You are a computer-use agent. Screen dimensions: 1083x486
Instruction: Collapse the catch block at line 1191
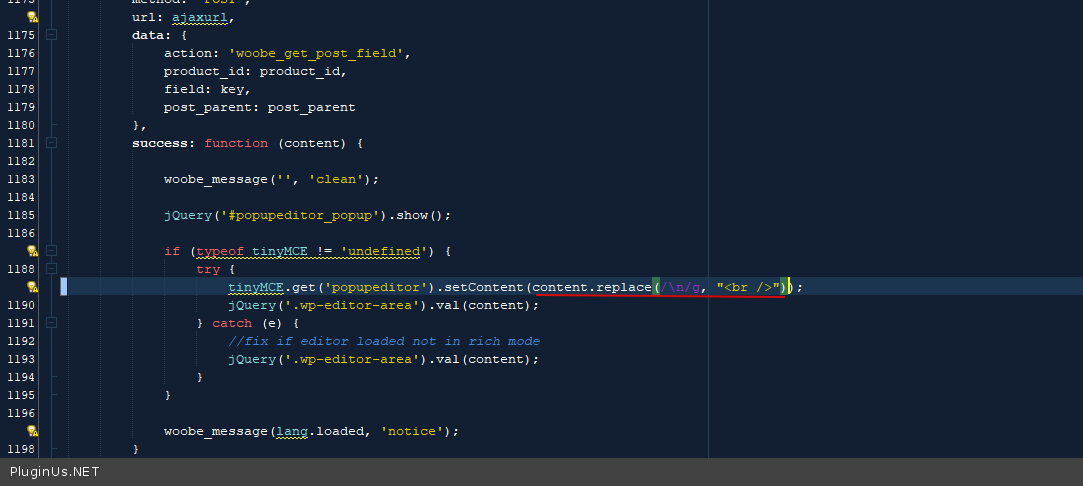click(x=51, y=323)
